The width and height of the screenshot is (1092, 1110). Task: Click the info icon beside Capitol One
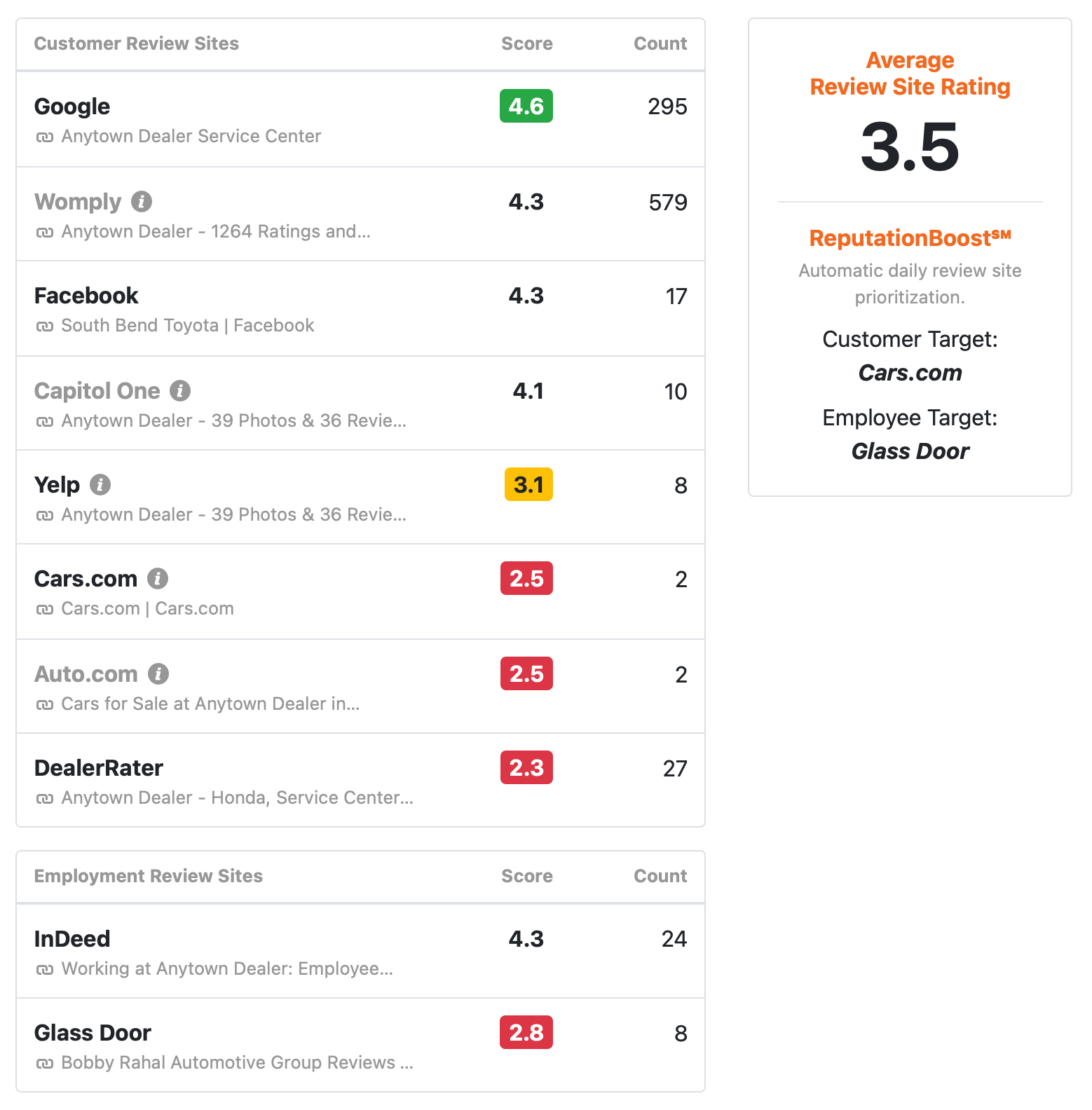point(180,391)
